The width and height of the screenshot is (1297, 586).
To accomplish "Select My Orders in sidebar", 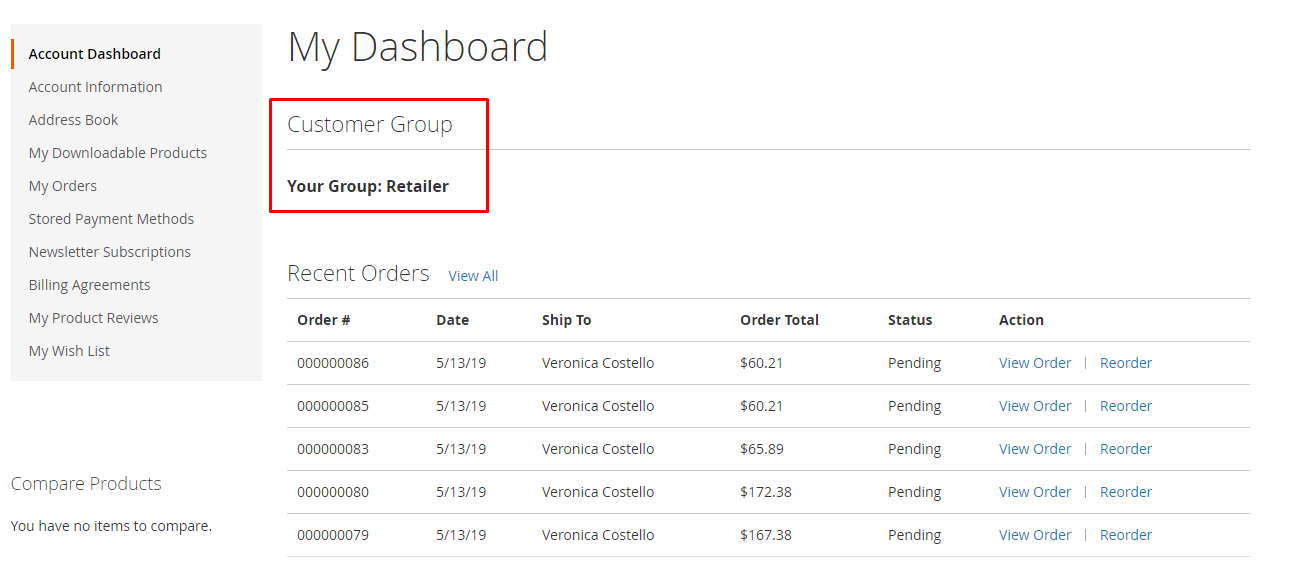I will tap(62, 186).
